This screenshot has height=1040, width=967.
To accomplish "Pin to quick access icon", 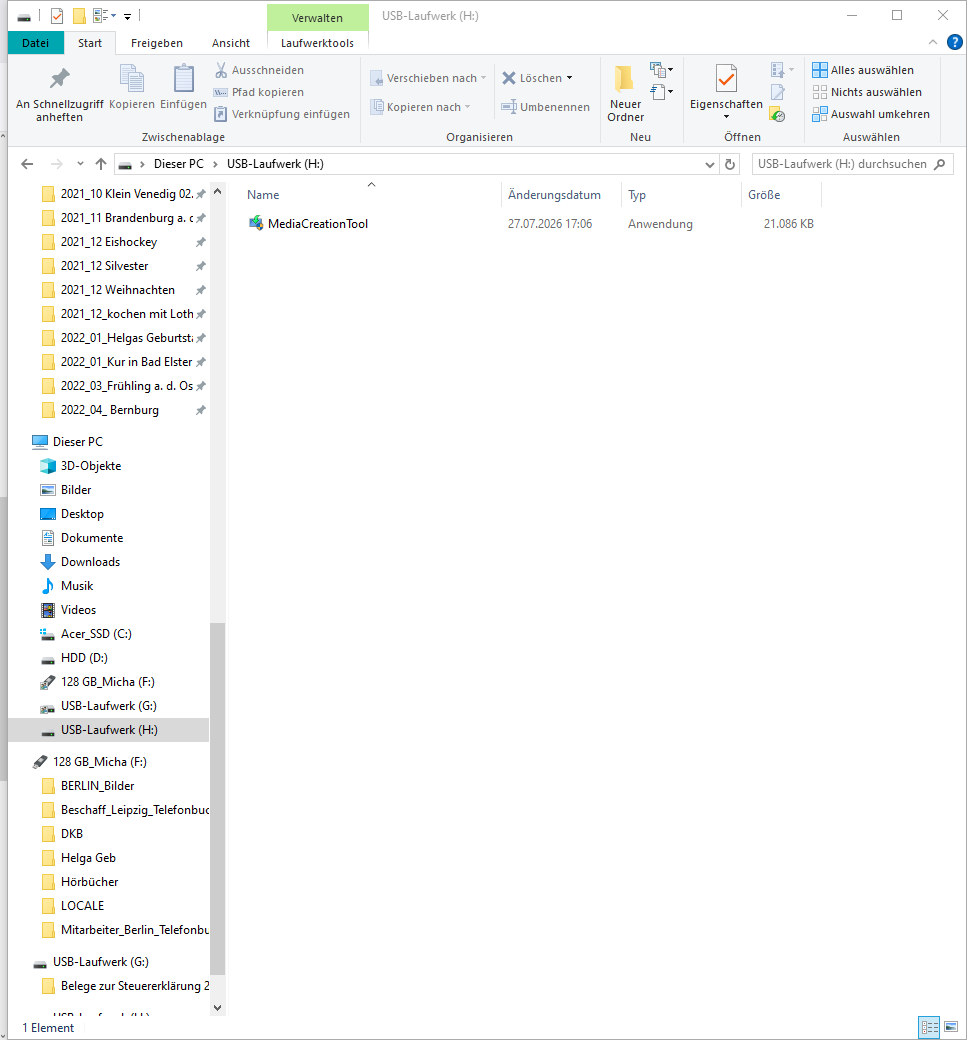I will pyautogui.click(x=60, y=79).
